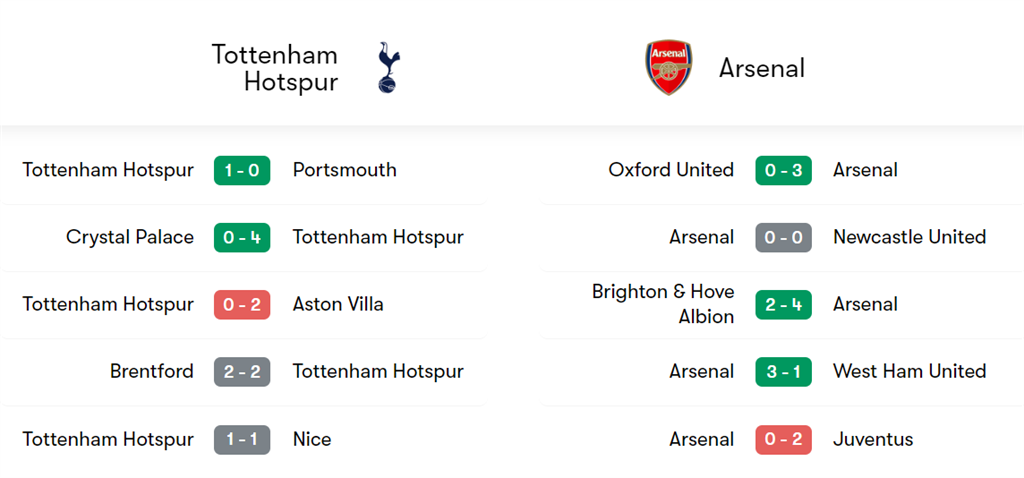Select the Juventus team name
1024x478 pixels.
(x=873, y=439)
